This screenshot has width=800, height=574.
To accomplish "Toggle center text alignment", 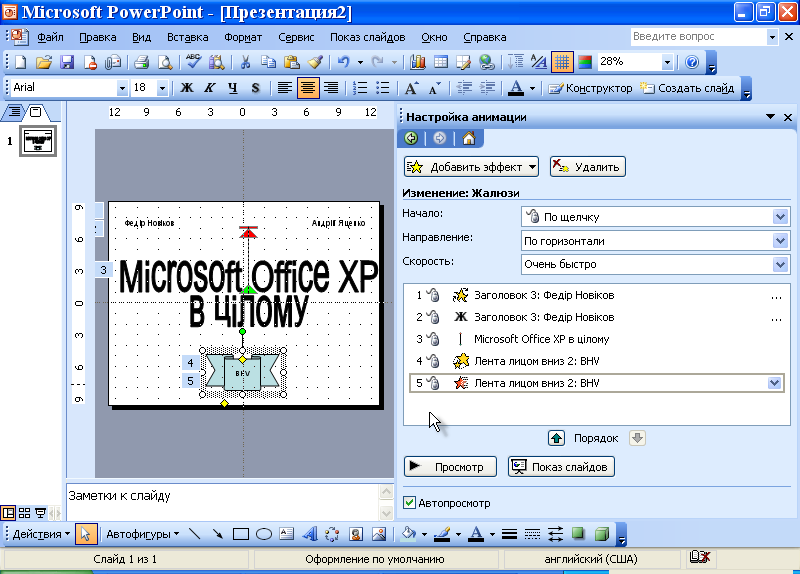I will pos(308,88).
